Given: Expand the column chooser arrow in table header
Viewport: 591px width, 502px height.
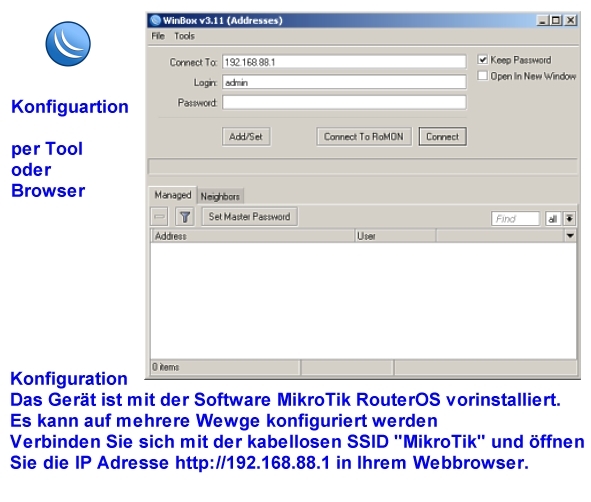Looking at the screenshot, I should point(570,236).
